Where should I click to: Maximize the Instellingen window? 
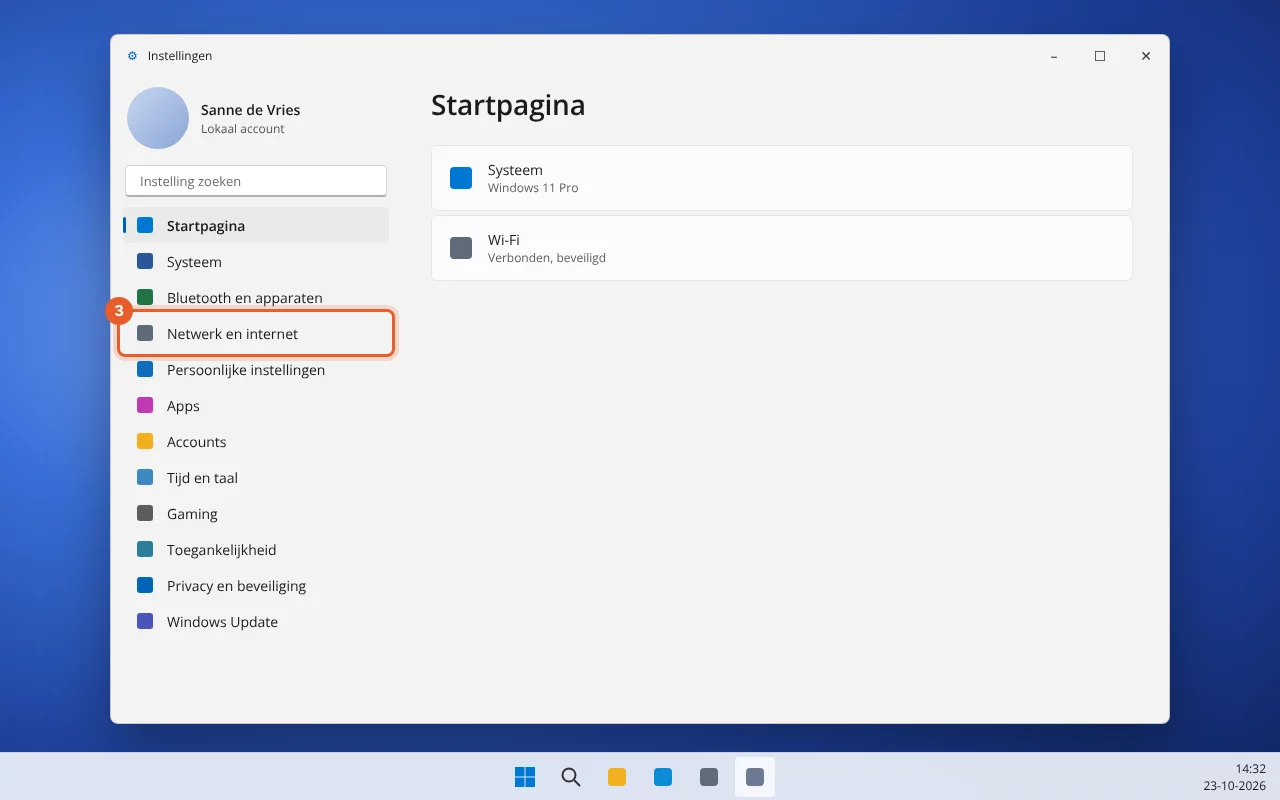(x=1100, y=56)
